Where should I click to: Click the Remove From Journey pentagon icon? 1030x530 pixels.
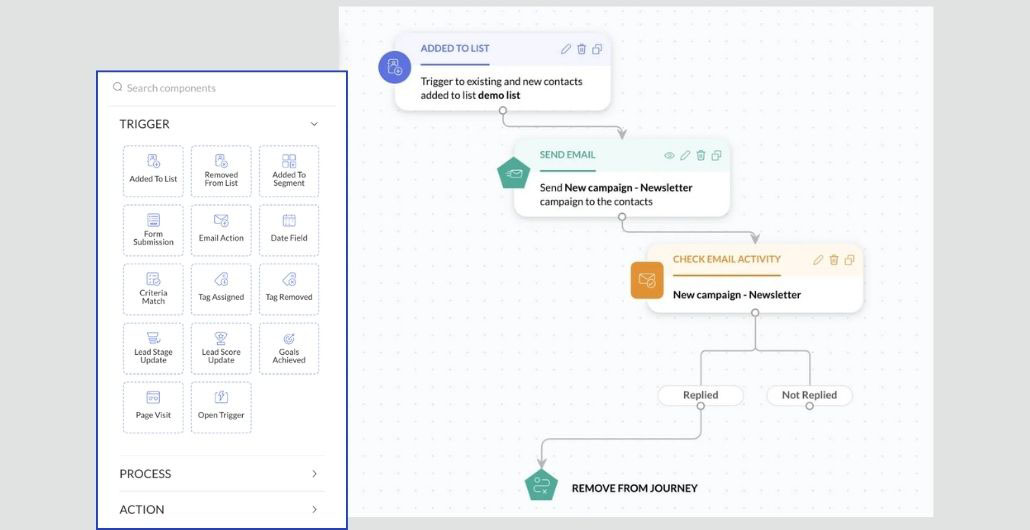(x=541, y=486)
